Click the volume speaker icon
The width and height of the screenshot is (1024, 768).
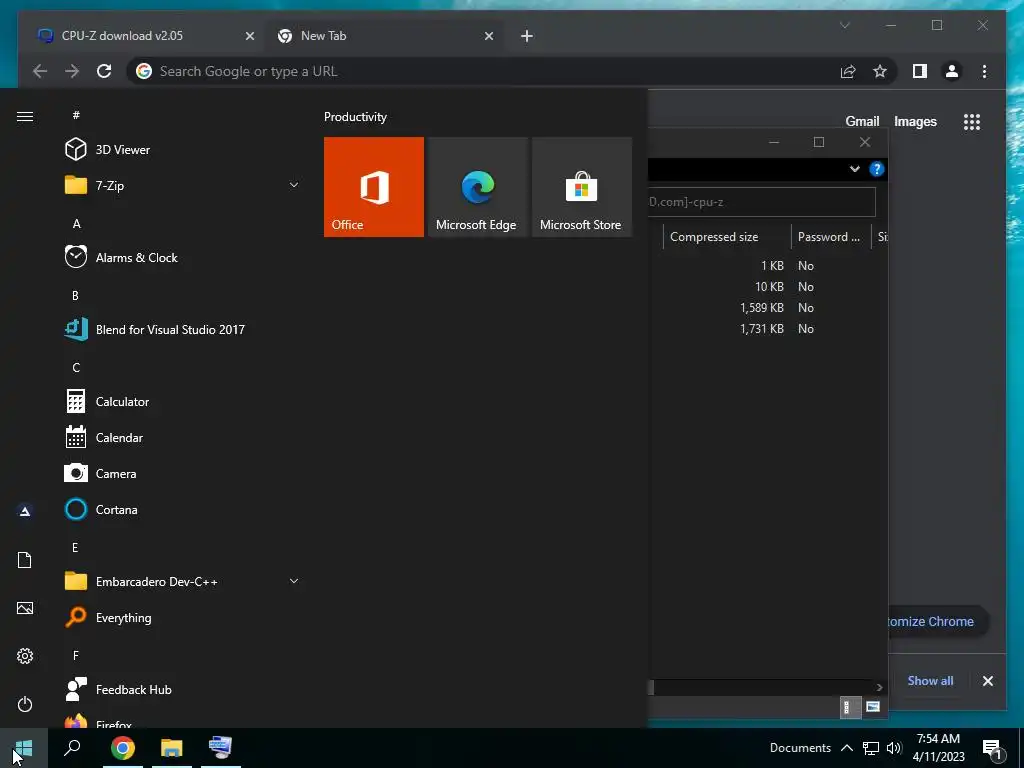coord(895,748)
